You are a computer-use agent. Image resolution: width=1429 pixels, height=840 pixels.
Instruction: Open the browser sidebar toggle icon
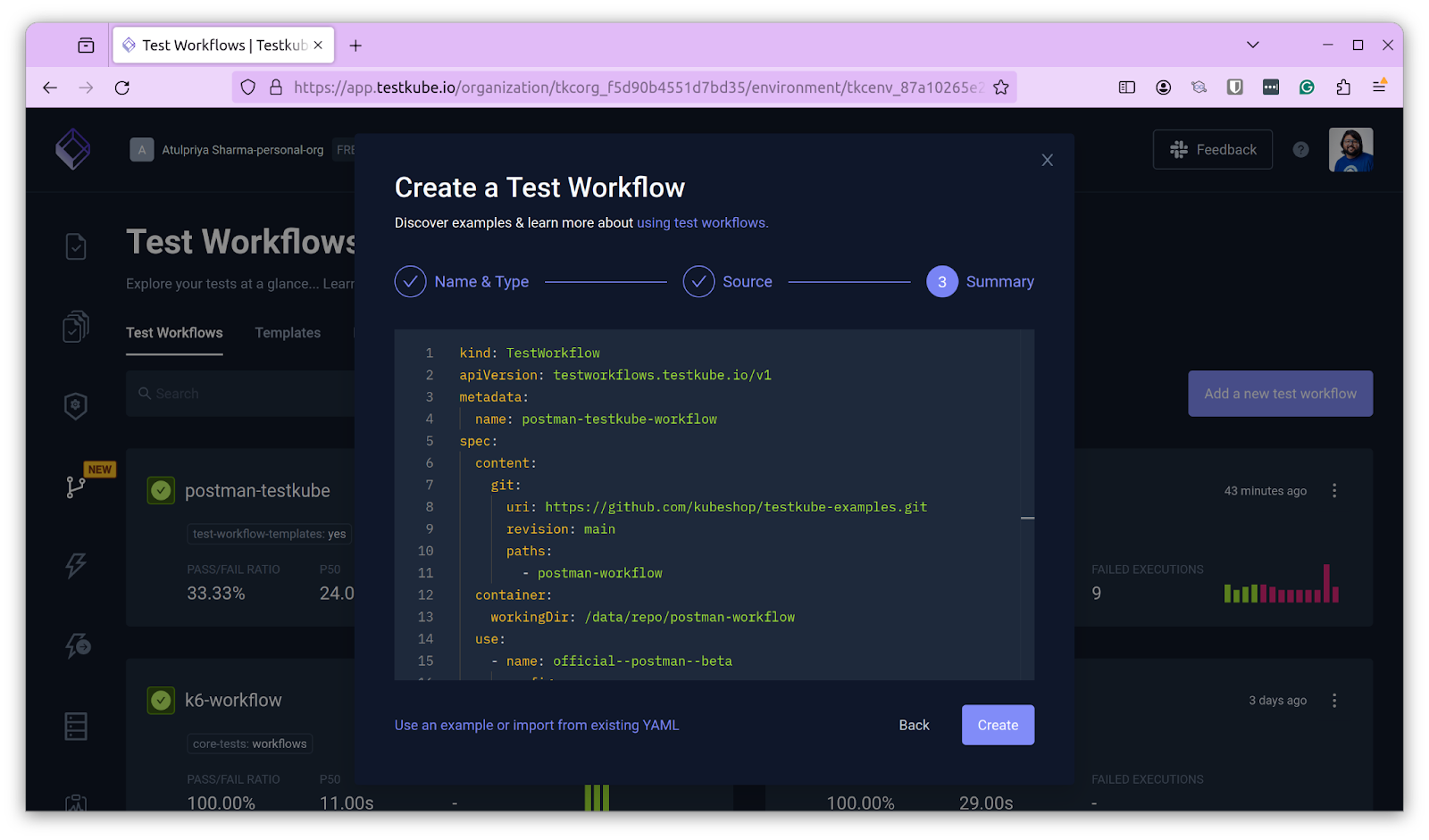pyautogui.click(x=1127, y=87)
